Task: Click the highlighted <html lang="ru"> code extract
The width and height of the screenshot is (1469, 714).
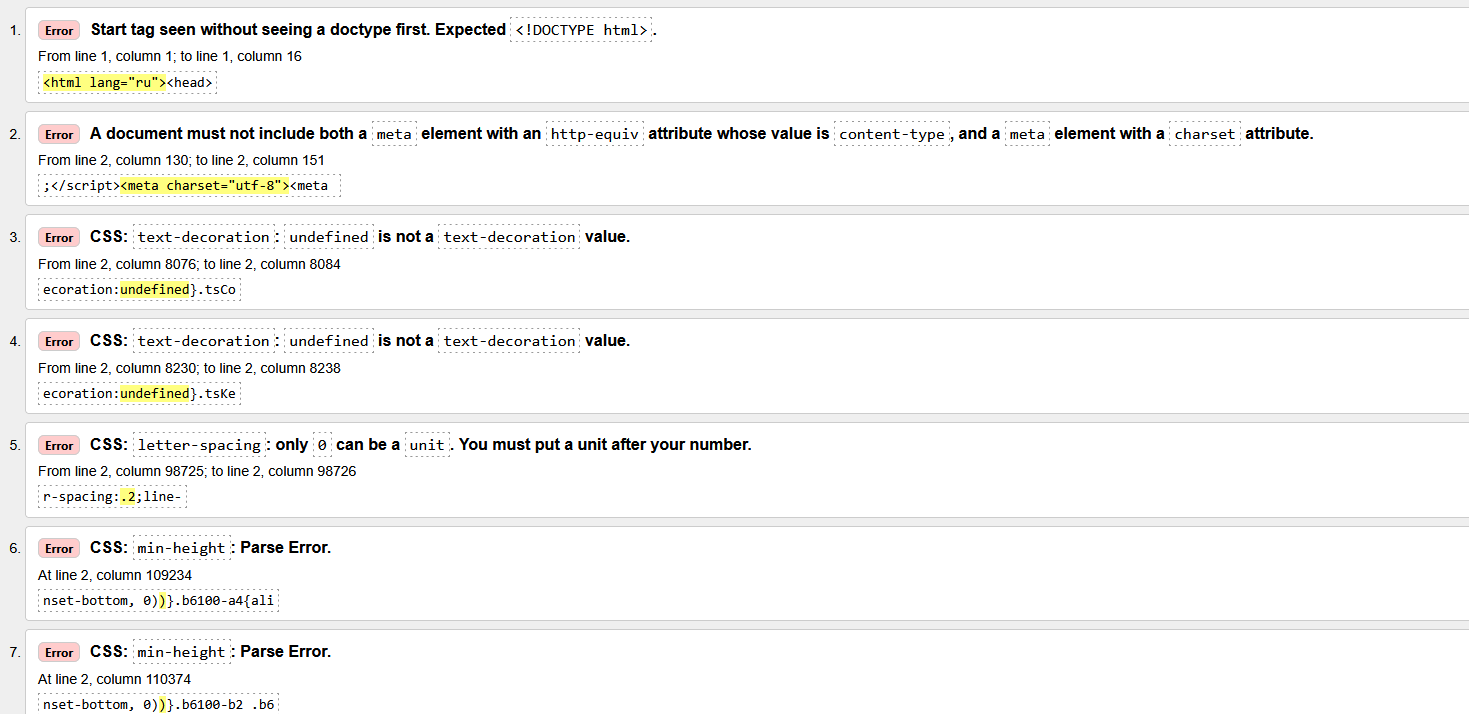Action: click(104, 83)
